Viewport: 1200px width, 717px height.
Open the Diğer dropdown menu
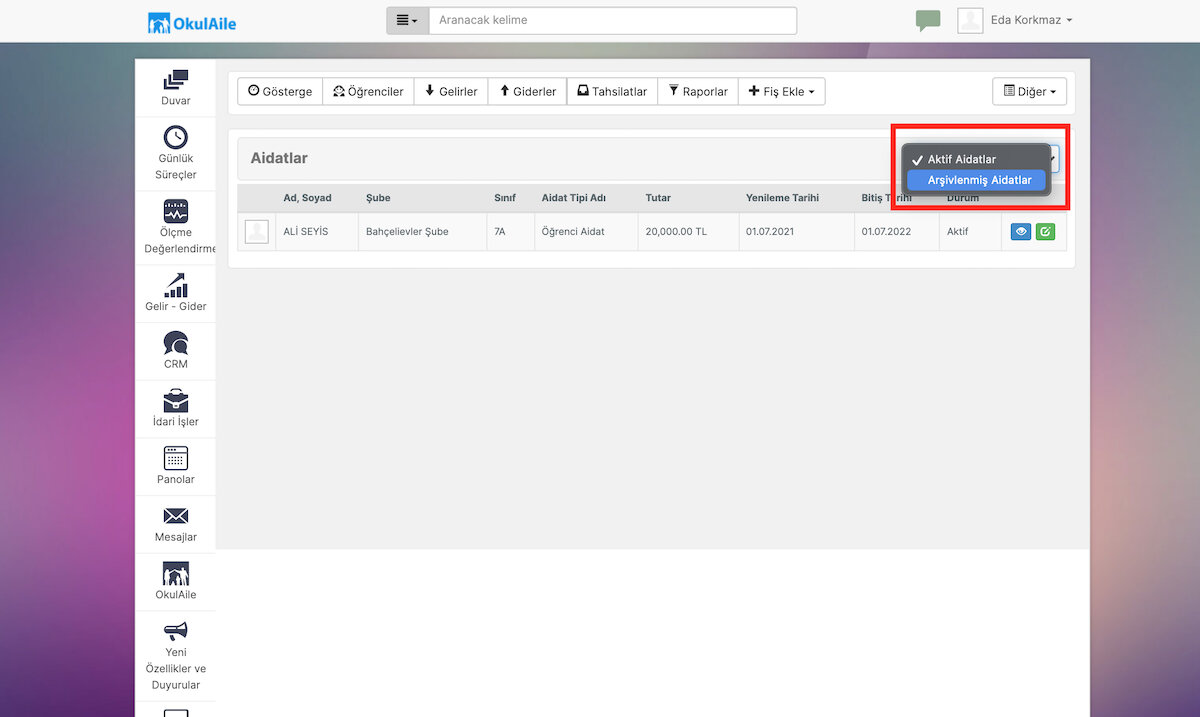click(1030, 92)
